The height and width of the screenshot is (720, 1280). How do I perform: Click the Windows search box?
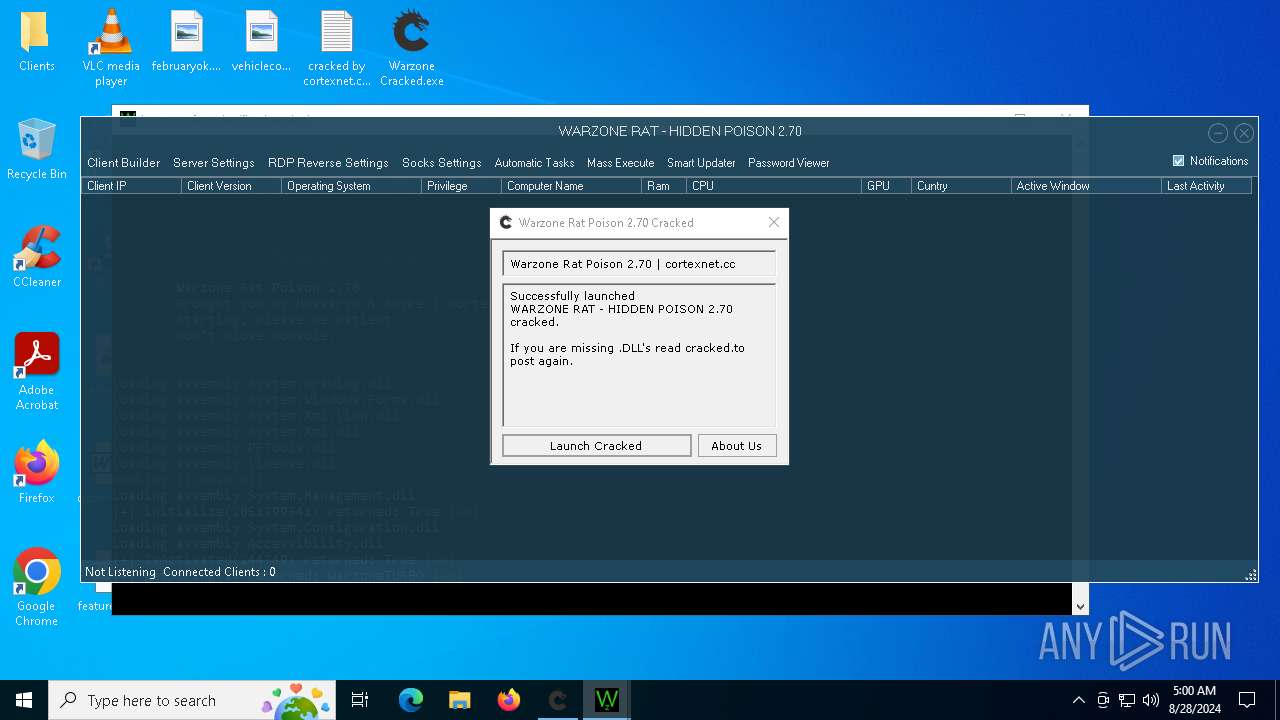(x=193, y=700)
